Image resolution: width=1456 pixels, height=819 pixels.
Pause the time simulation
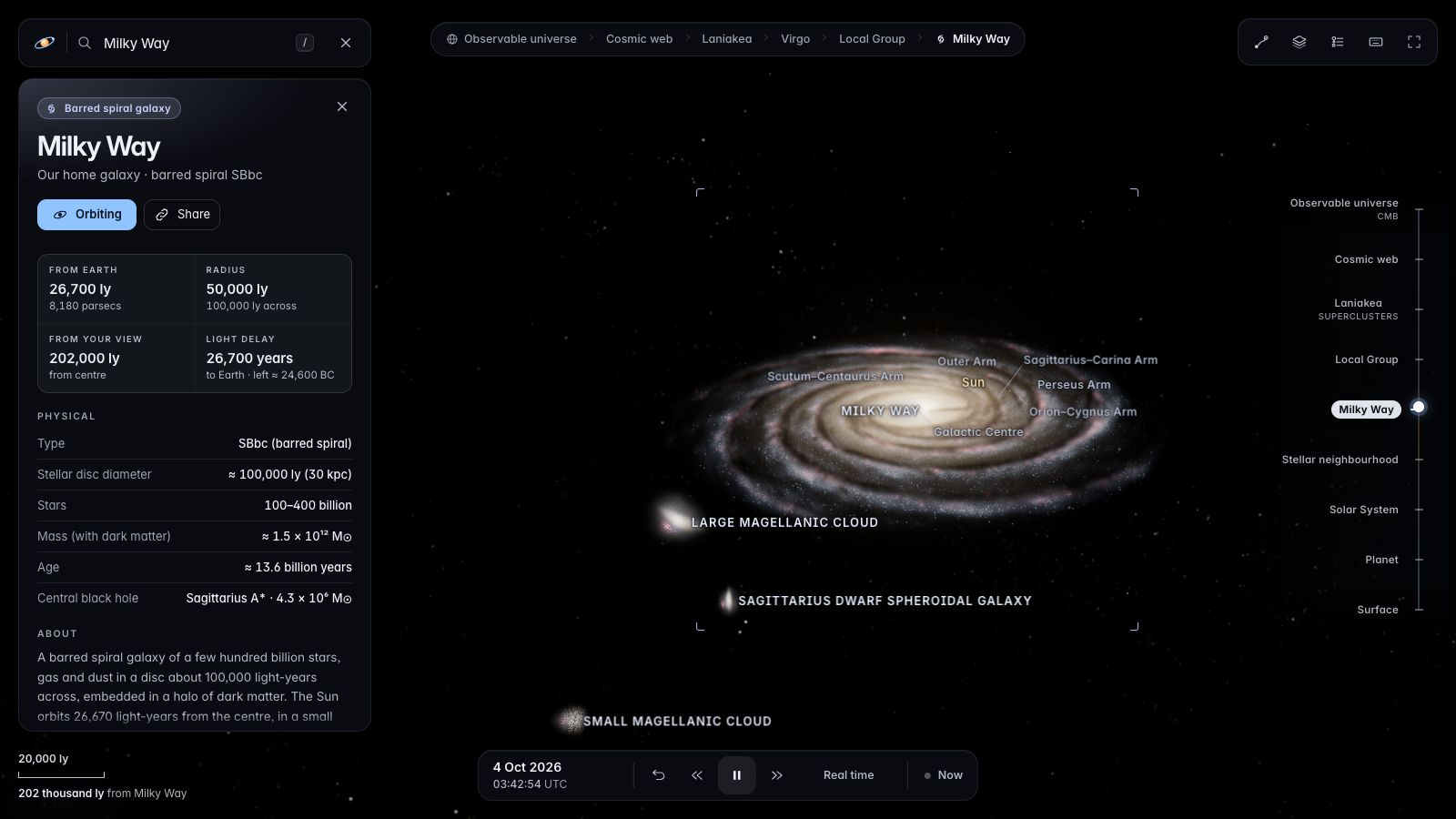737,775
